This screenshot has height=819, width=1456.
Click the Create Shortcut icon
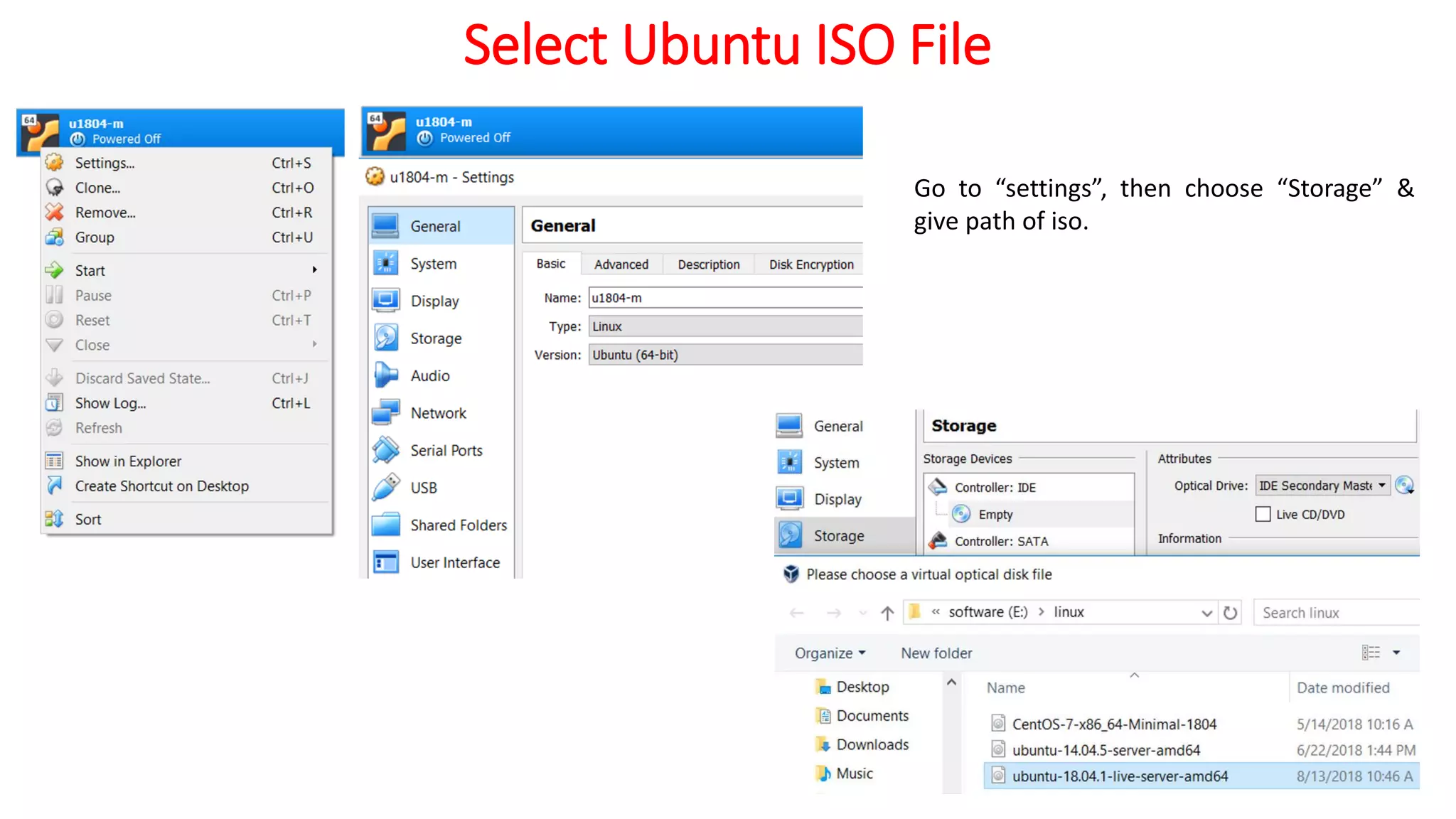coord(55,486)
